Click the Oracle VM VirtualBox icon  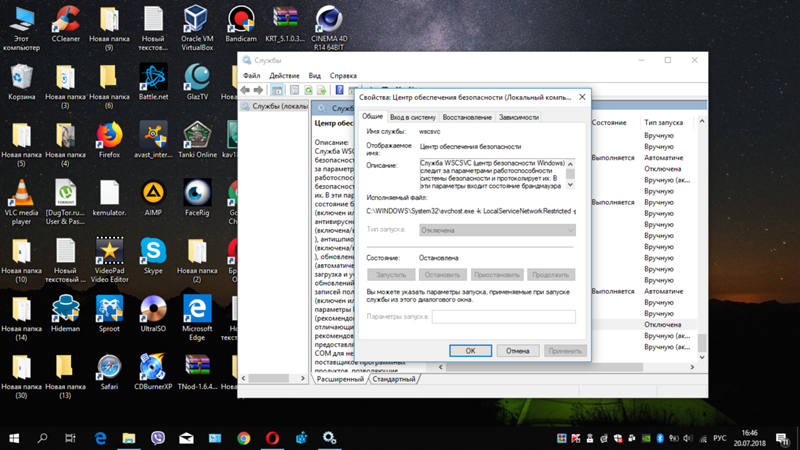point(196,22)
